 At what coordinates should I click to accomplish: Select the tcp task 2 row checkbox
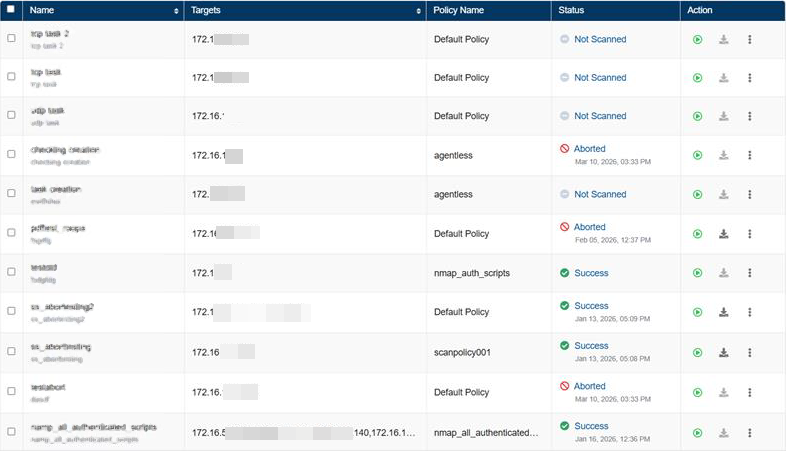coord(11,38)
